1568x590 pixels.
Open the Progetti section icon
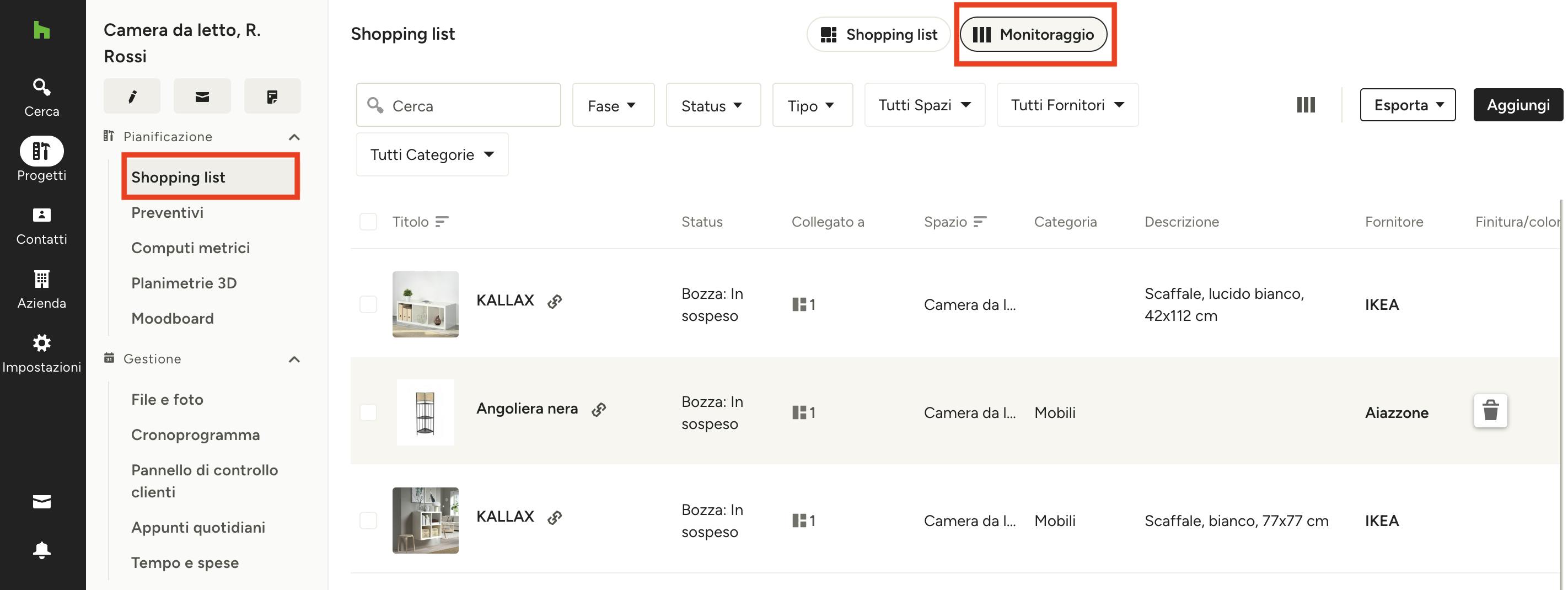[41, 151]
